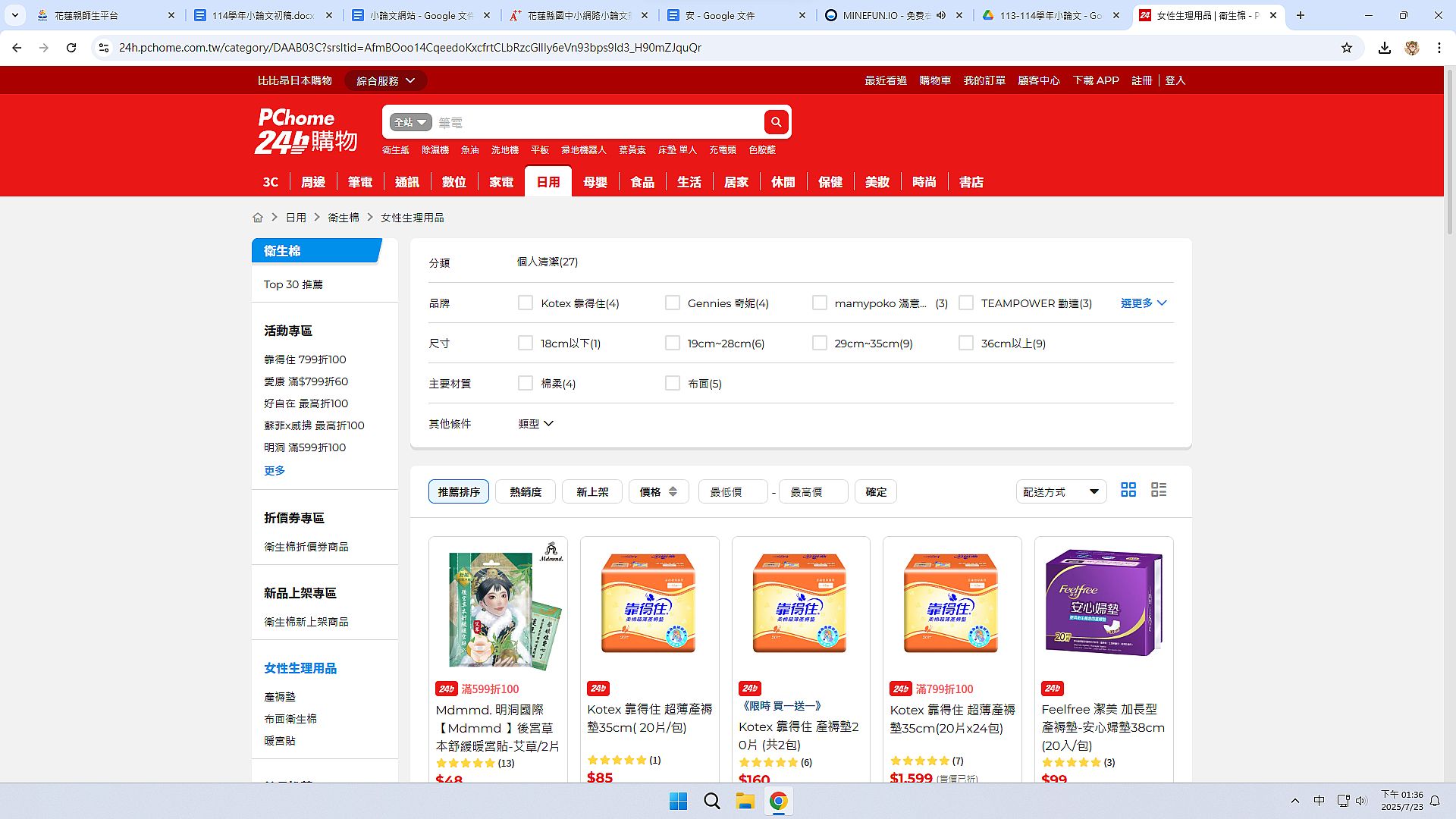
Task: Open the 配送方式 dropdown
Action: [x=1060, y=492]
